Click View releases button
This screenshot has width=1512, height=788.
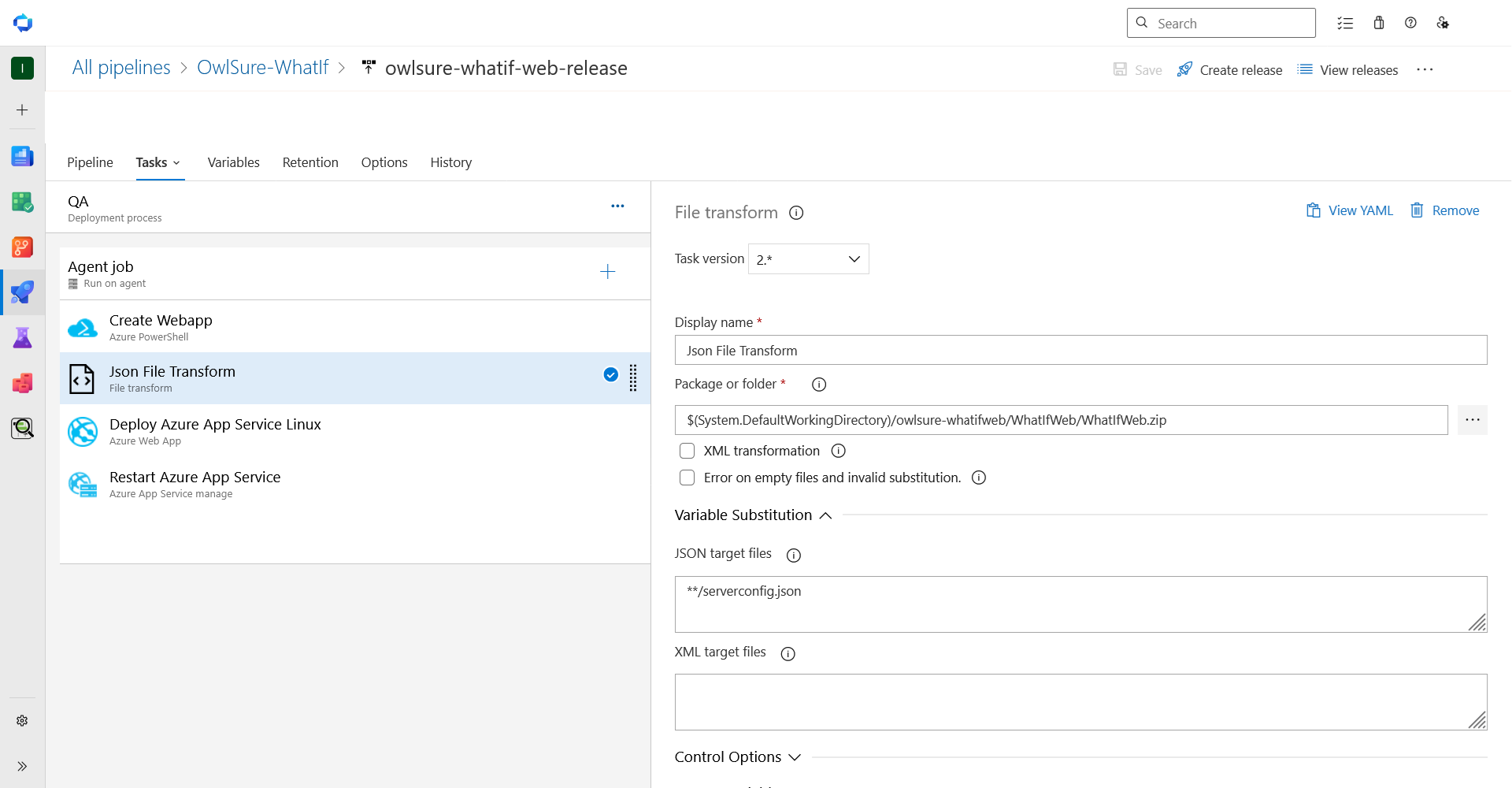1347,70
